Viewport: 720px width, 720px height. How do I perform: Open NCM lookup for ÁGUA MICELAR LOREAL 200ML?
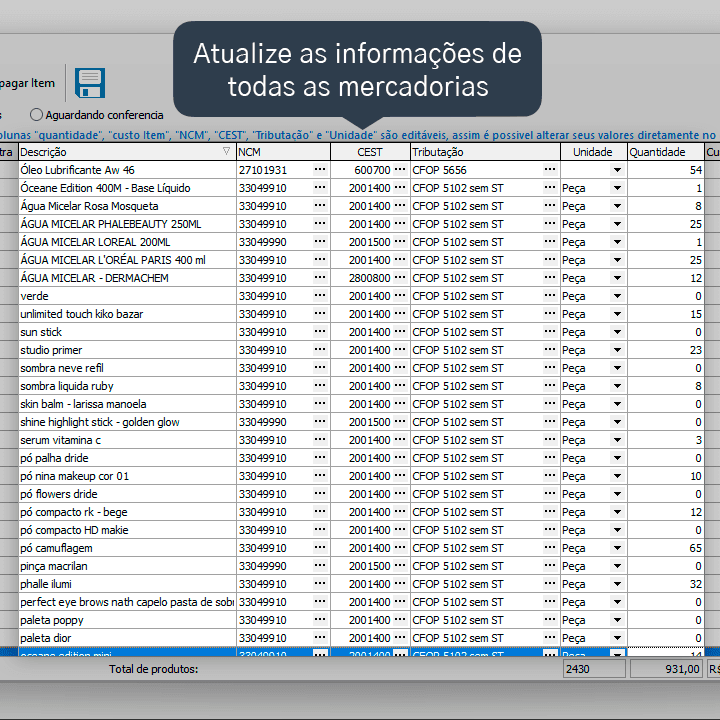[320, 242]
